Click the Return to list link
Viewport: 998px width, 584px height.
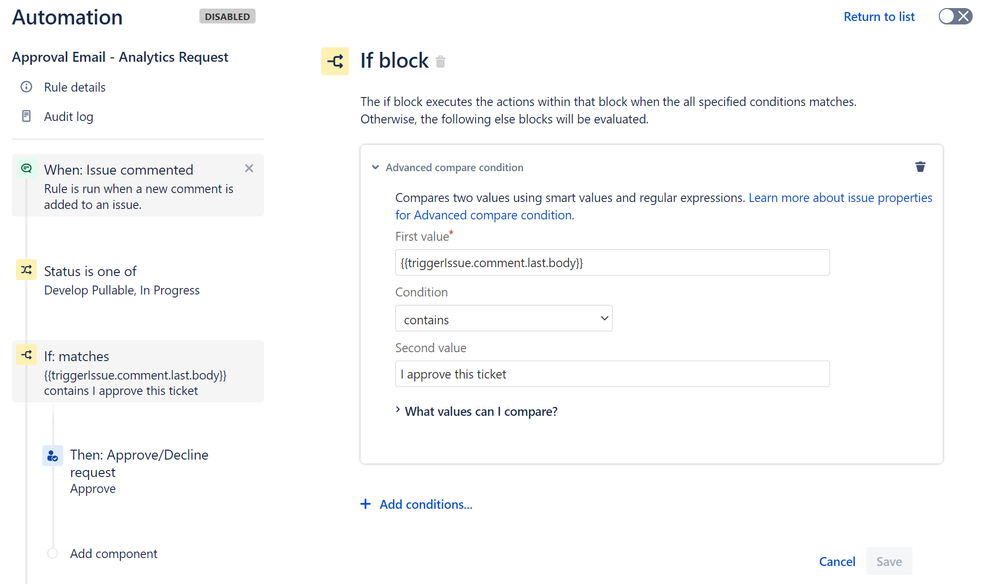[x=878, y=16]
